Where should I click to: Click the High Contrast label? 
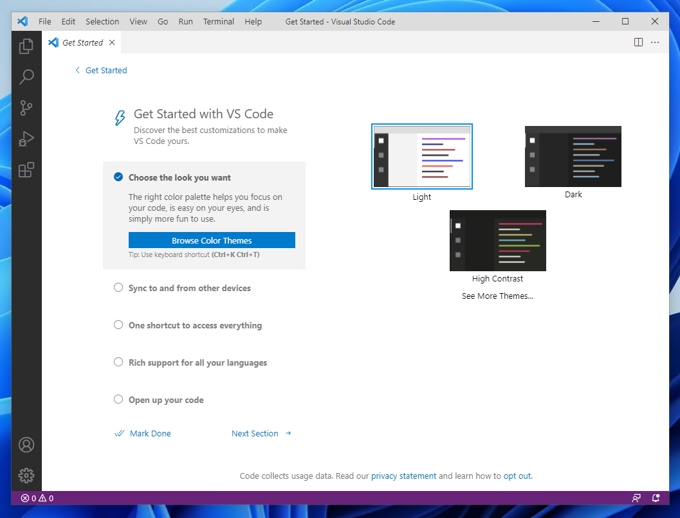pyautogui.click(x=497, y=279)
